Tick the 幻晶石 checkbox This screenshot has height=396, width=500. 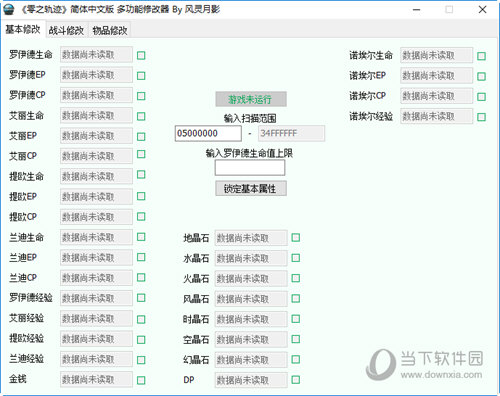(296, 359)
